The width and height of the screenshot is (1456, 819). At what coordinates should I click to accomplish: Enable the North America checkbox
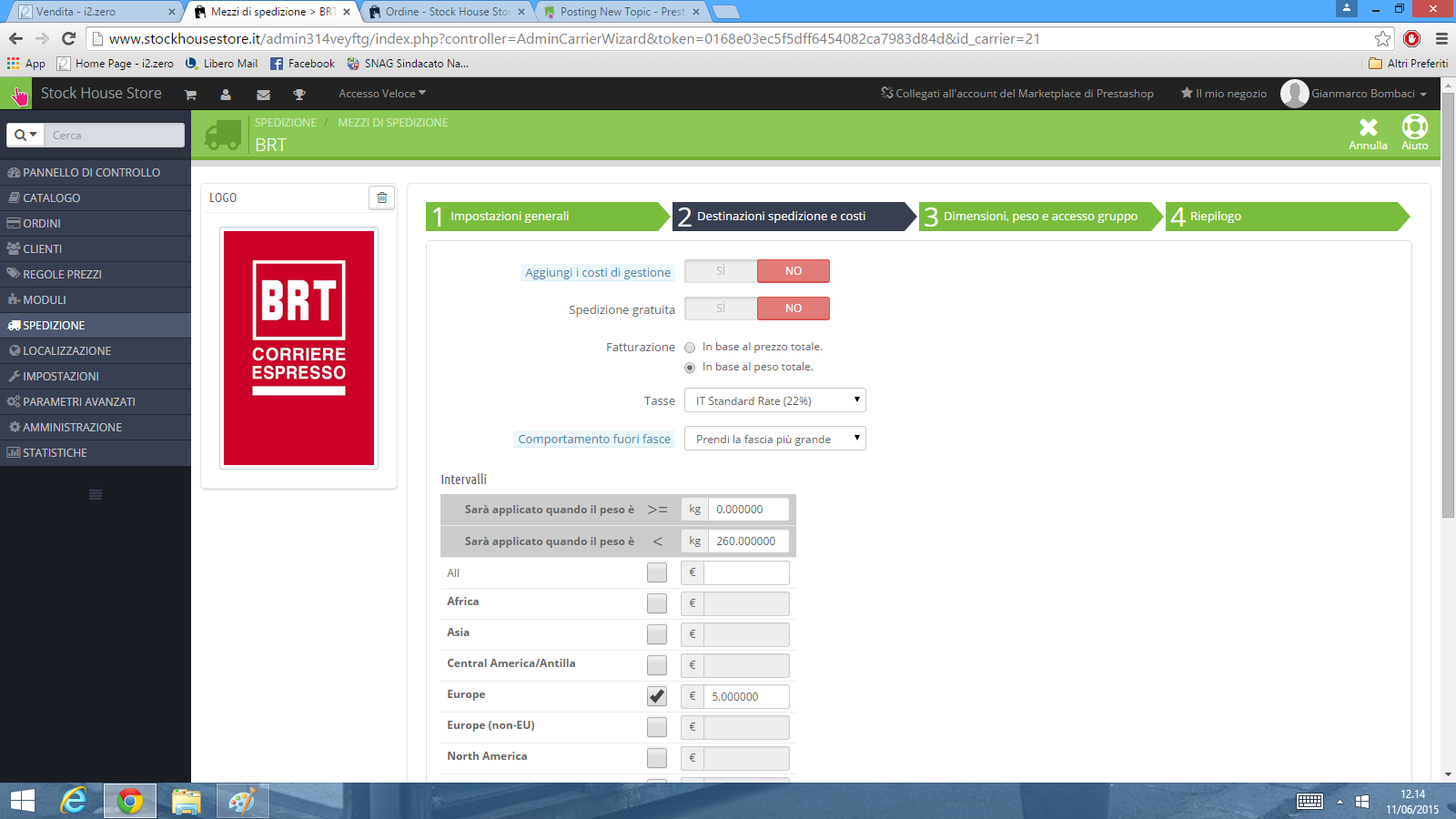pyautogui.click(x=657, y=758)
